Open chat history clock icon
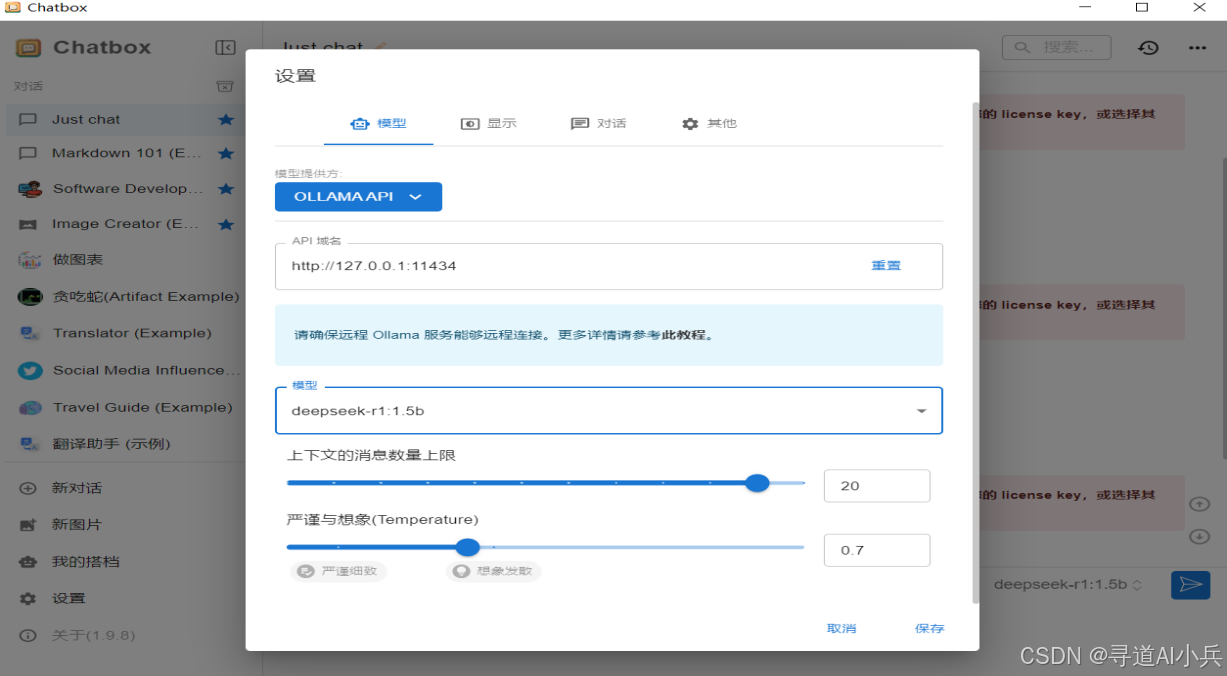The width and height of the screenshot is (1227, 676). pyautogui.click(x=1148, y=47)
